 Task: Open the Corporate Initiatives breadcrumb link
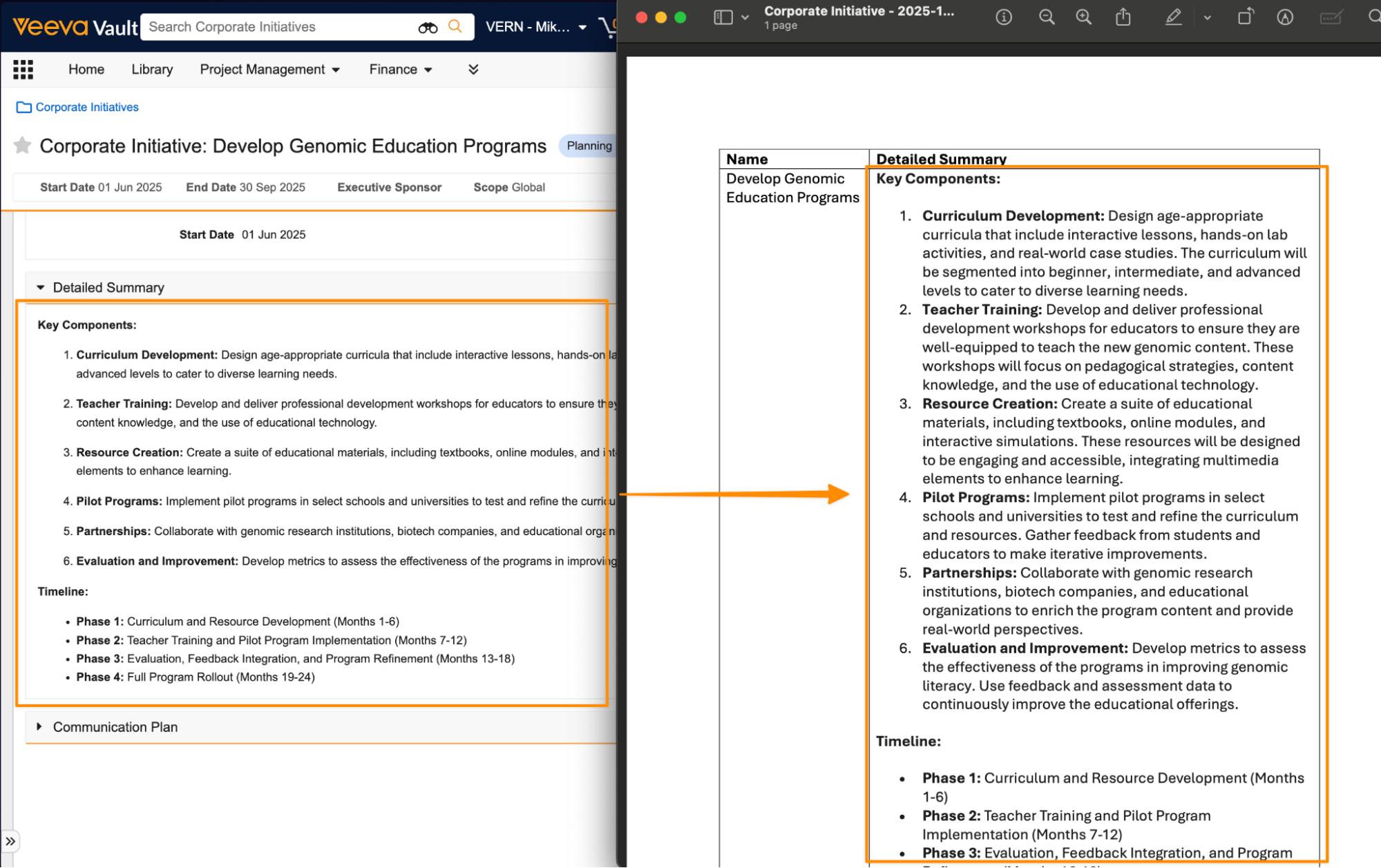pyautogui.click(x=87, y=107)
